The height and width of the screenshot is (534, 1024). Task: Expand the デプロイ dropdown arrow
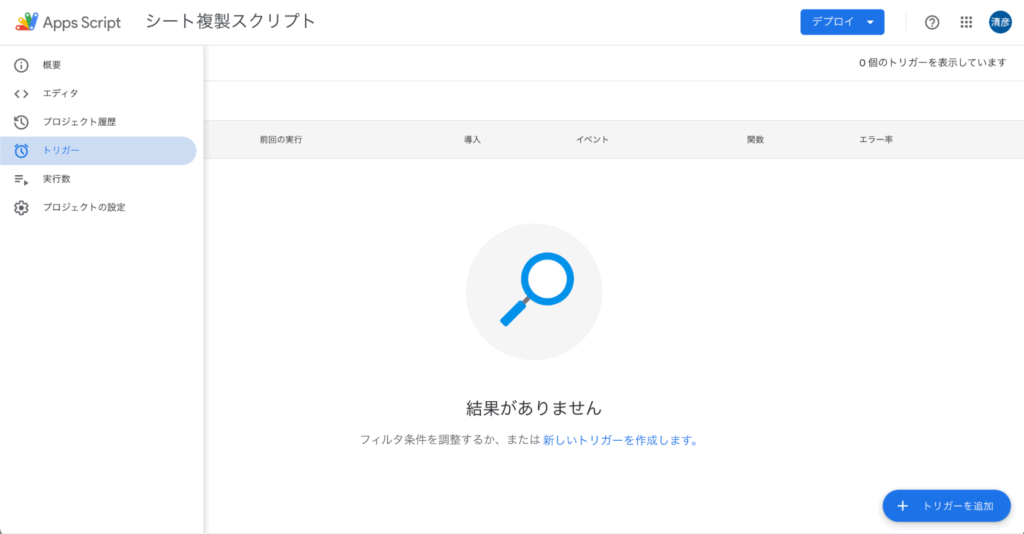tap(871, 22)
